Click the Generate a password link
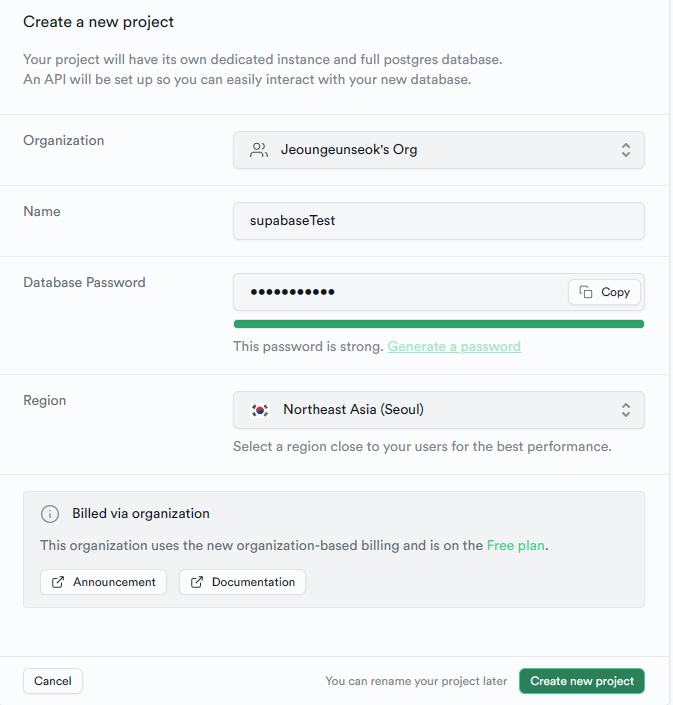Screen dimensions: 673x705 tap(454, 346)
